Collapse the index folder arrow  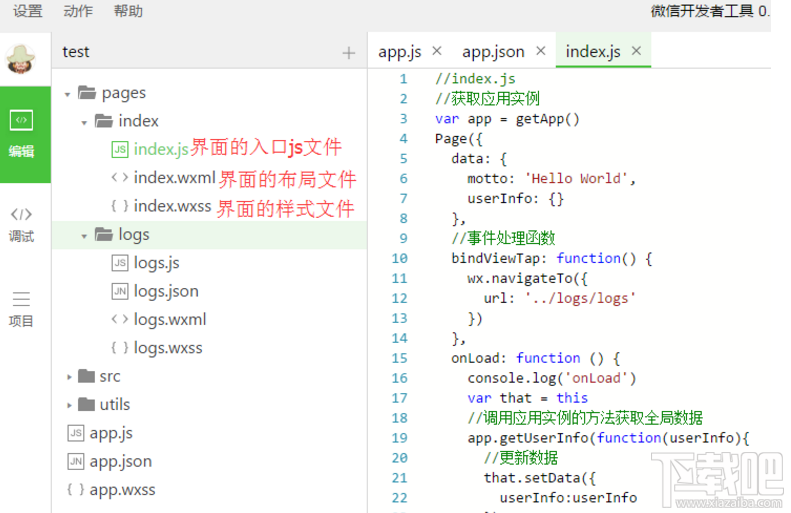84,122
